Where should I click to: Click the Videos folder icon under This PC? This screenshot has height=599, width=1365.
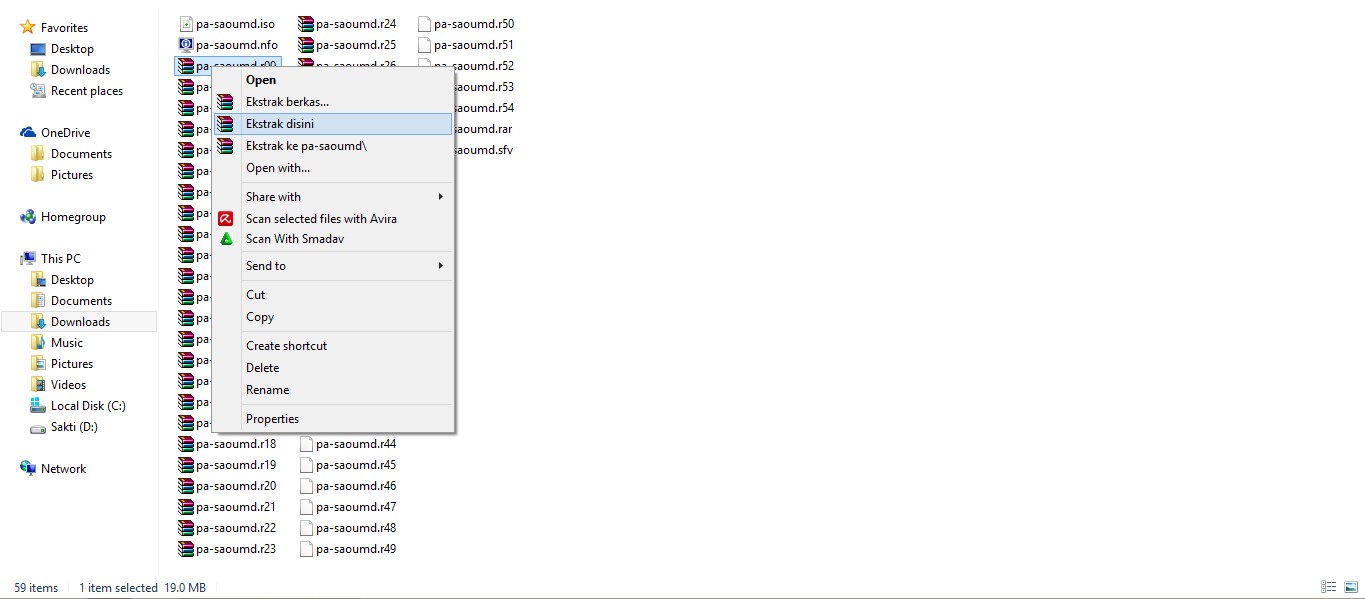click(38, 384)
